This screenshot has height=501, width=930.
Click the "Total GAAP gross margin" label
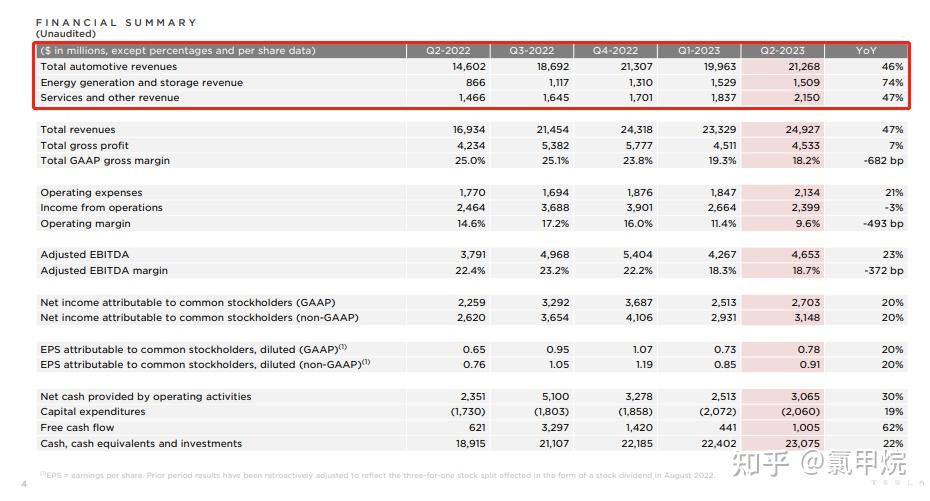[x=105, y=161]
